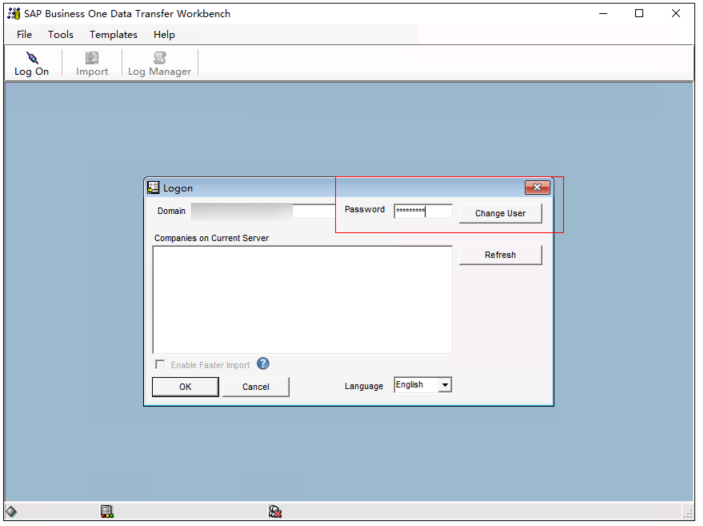Click the diamond status bar icon
Screen dimensions: 703x526
[11, 511]
